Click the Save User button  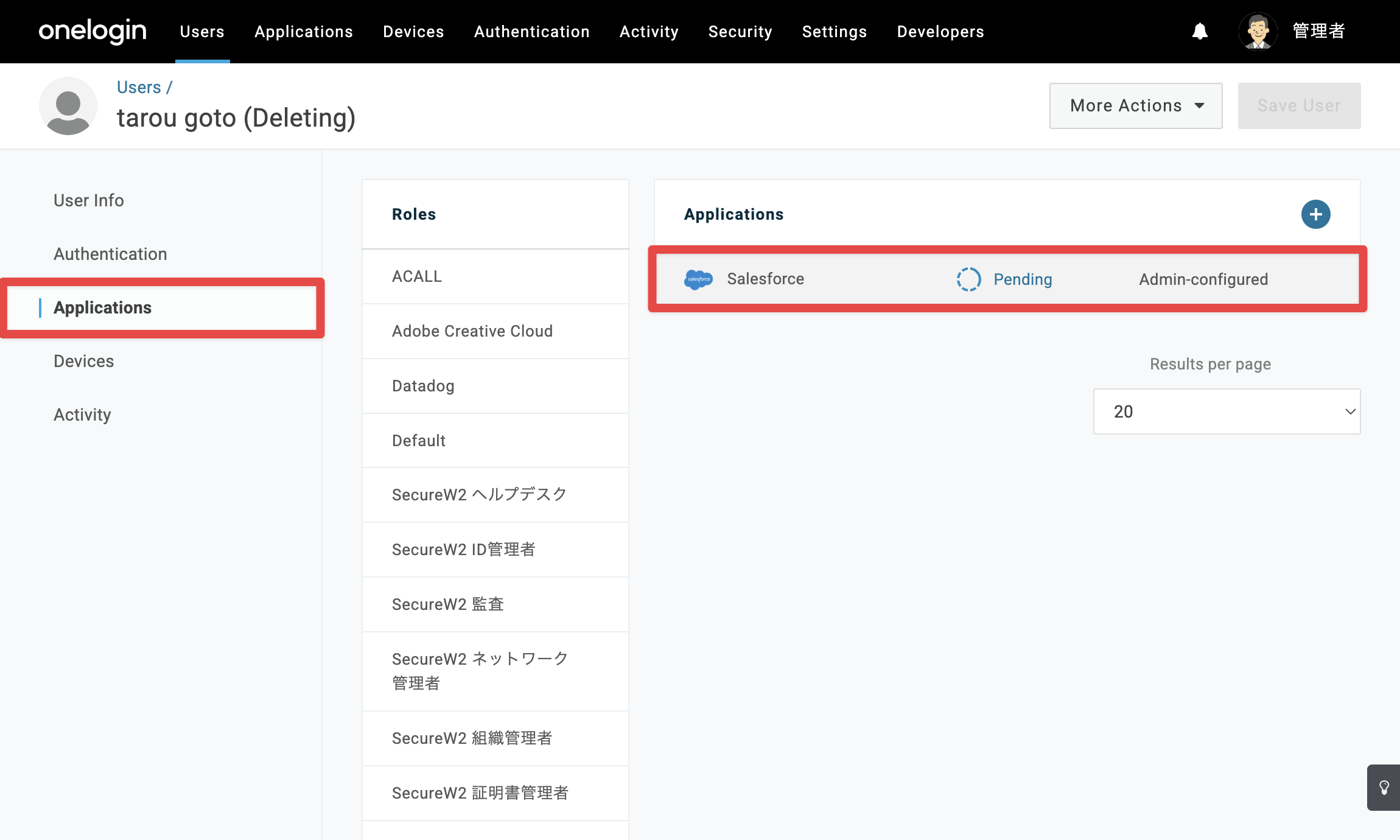(1299, 106)
